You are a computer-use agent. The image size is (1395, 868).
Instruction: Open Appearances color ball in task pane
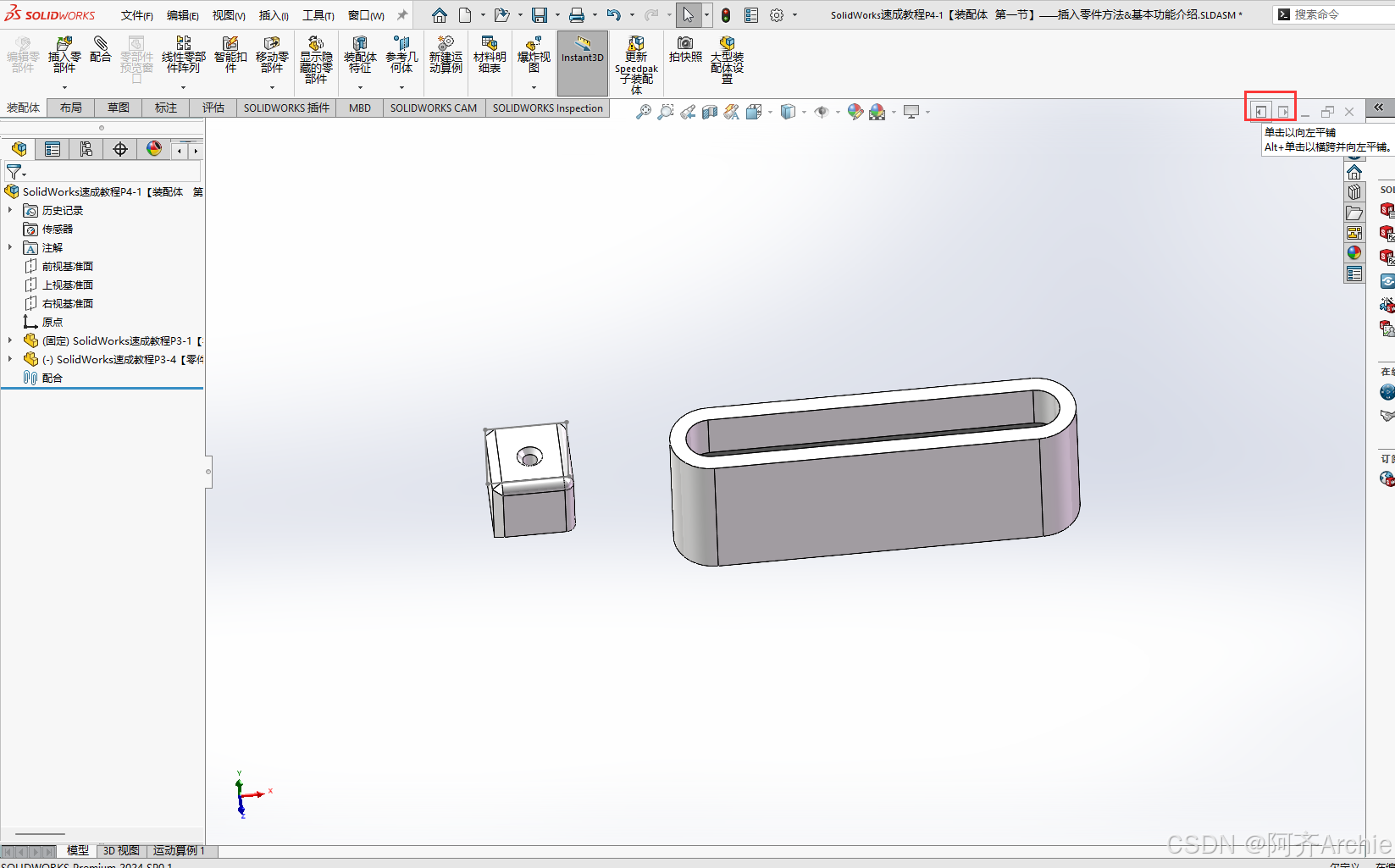[x=1354, y=253]
